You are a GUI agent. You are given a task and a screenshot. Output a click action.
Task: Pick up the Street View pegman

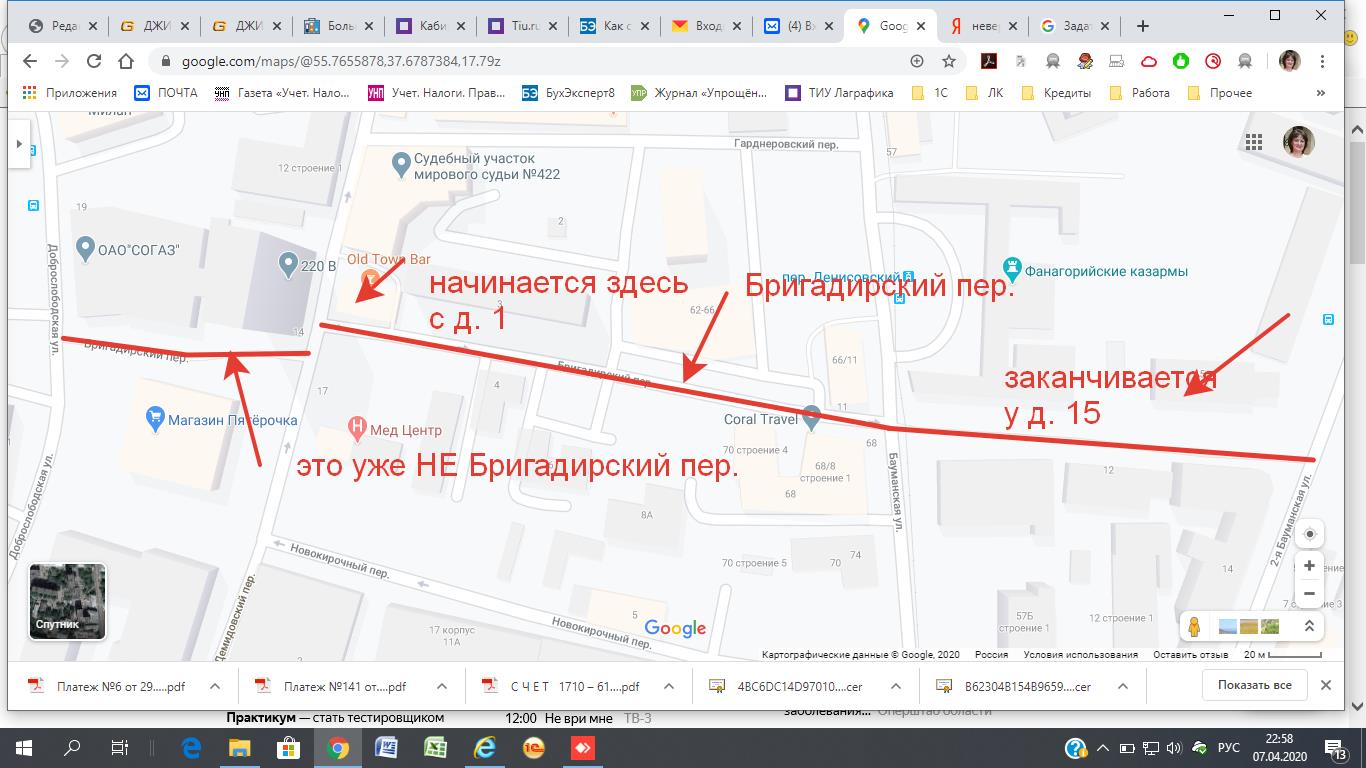[1194, 626]
